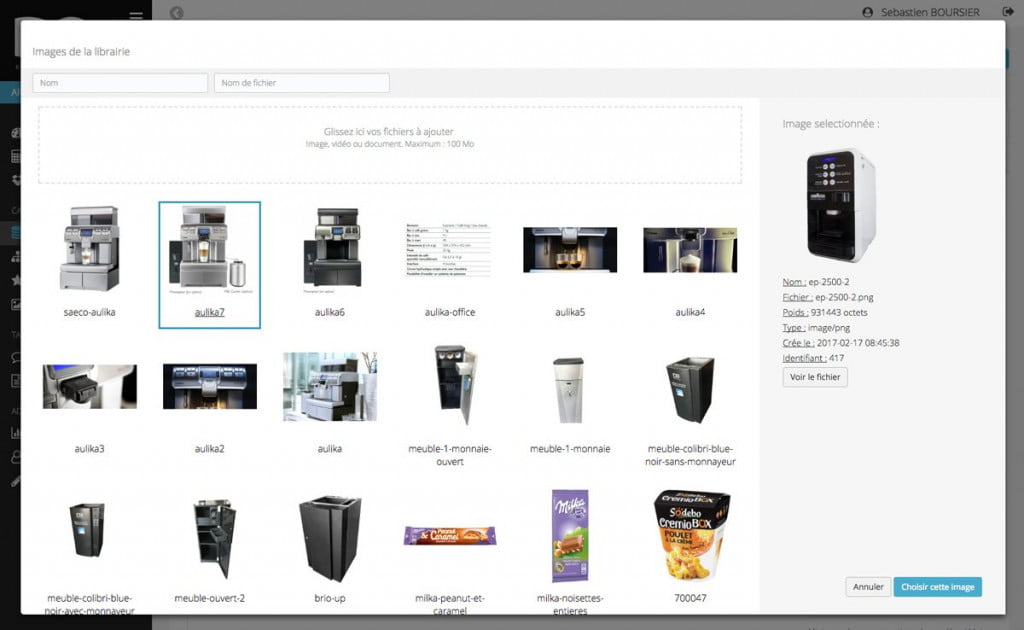
Task: Toggle the hamburger menu icon
Action: [x=136, y=13]
